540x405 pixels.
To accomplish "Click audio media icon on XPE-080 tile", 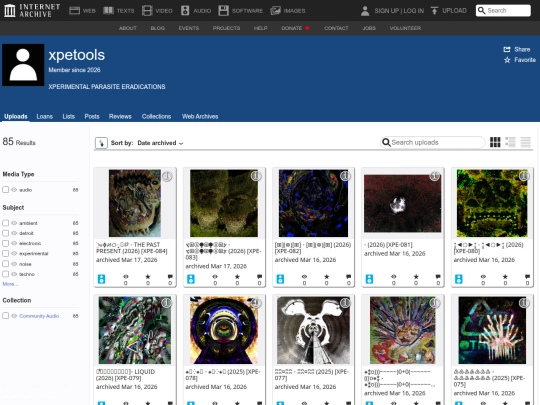I will click(x=459, y=279).
